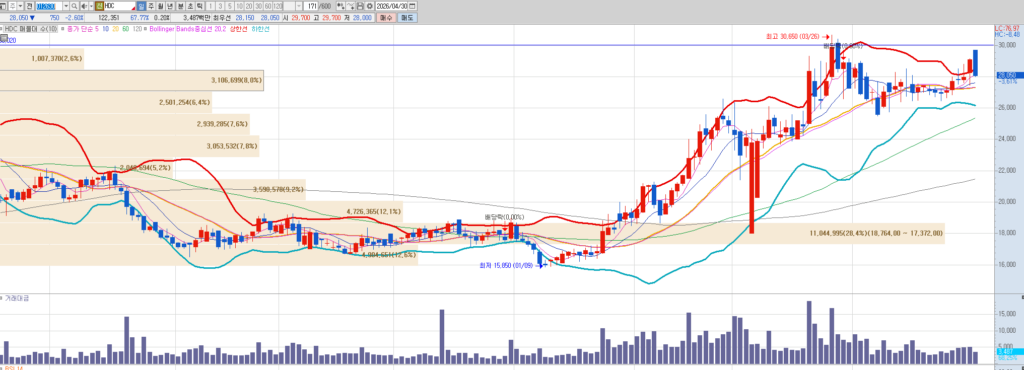Click the 11,044,995(28.4%) volume profile label
This screenshot has width=1024, height=370.
pos(876,233)
